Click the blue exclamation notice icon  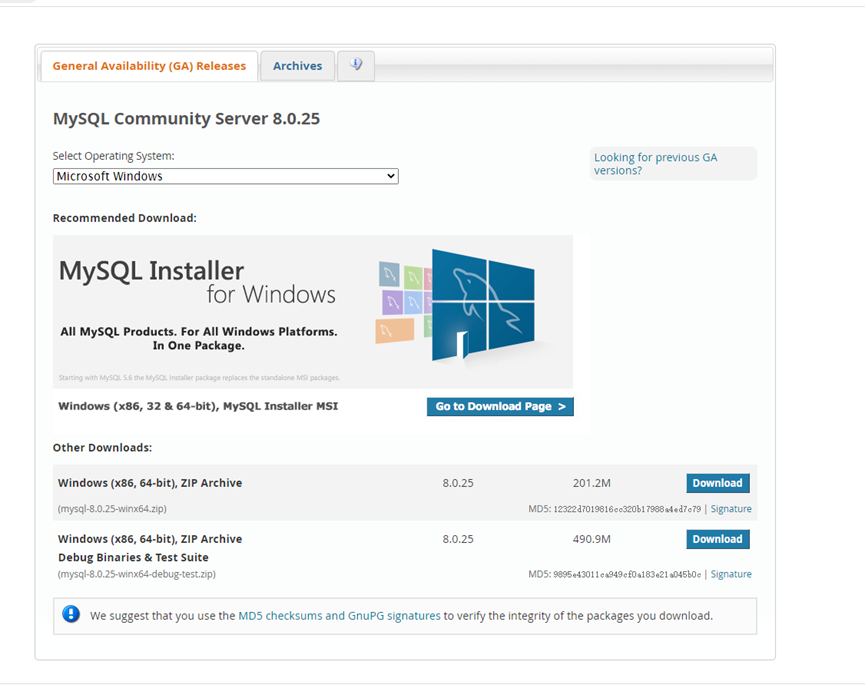tap(71, 614)
